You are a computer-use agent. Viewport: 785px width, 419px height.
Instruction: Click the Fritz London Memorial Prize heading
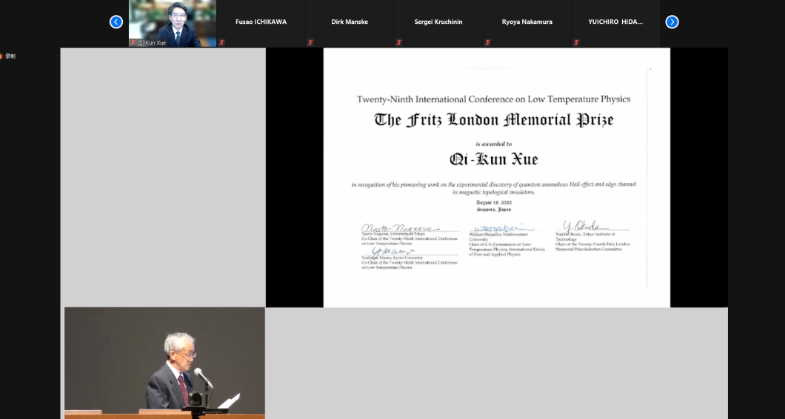[x=493, y=120]
